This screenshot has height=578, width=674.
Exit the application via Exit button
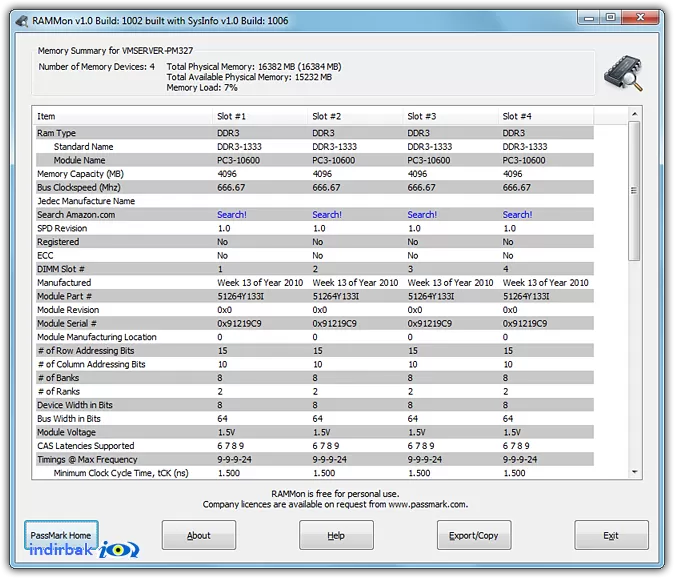[x=611, y=535]
